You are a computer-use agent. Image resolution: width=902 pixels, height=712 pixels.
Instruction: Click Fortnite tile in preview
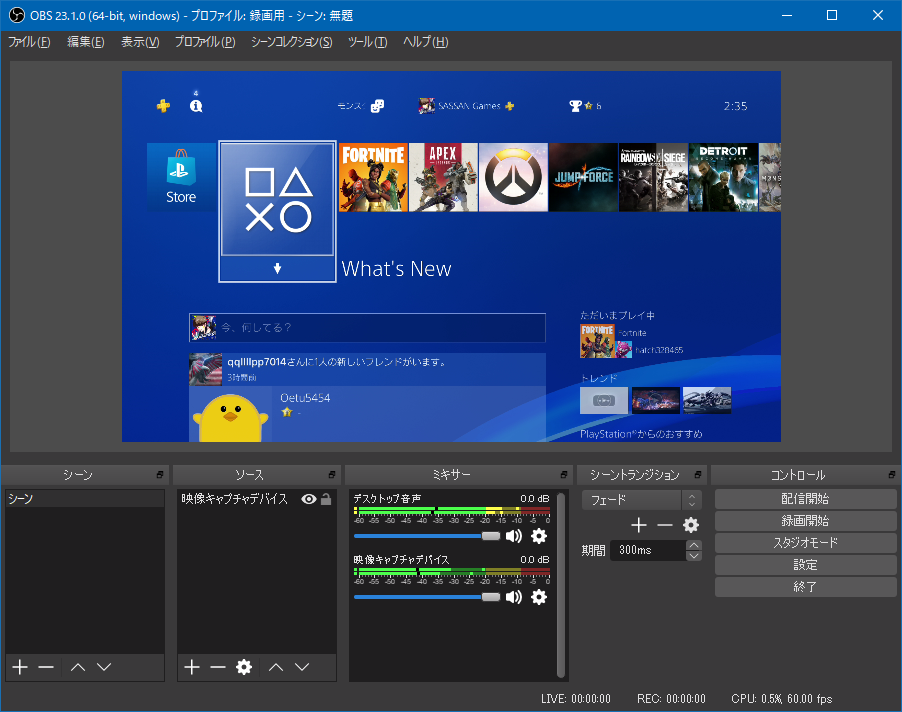point(373,177)
